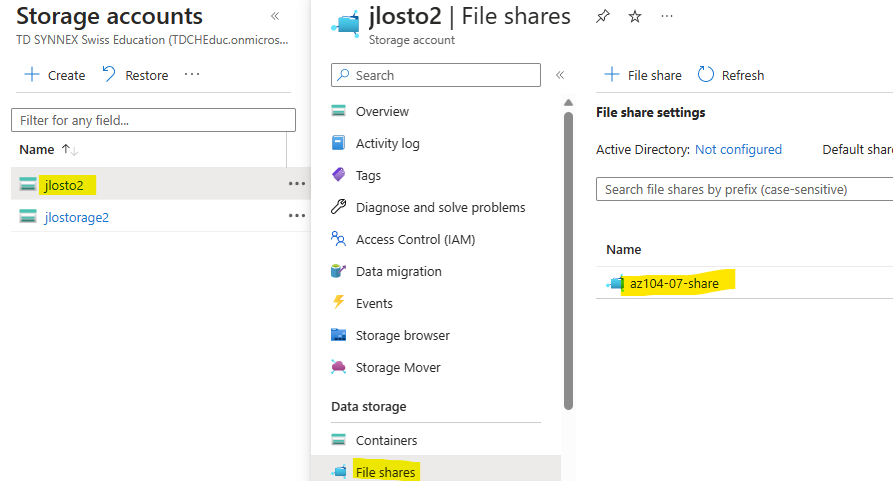This screenshot has width=893, height=483.
Task: Open the Overview menu item
Action: (382, 112)
